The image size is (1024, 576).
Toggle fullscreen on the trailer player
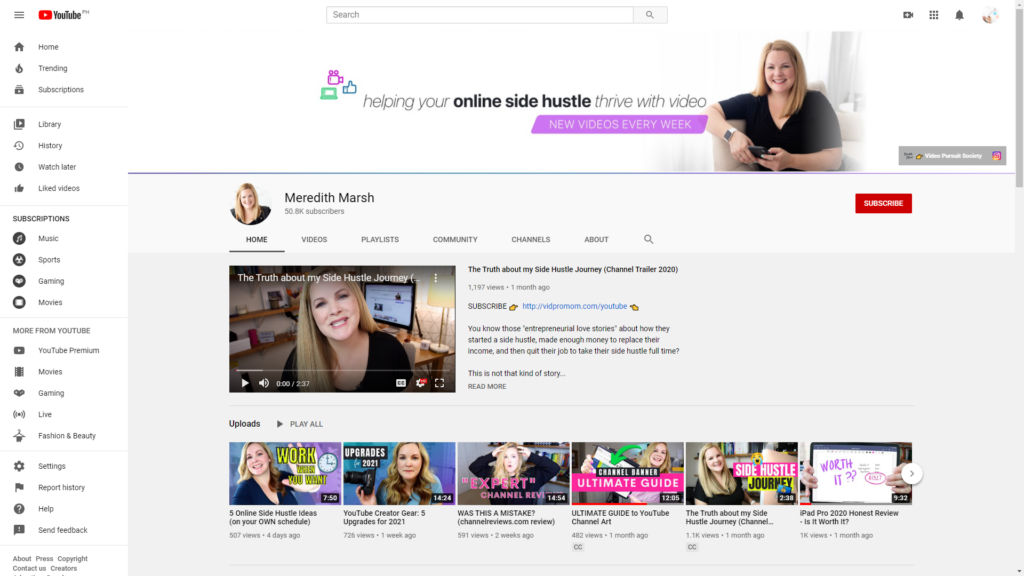[x=440, y=383]
